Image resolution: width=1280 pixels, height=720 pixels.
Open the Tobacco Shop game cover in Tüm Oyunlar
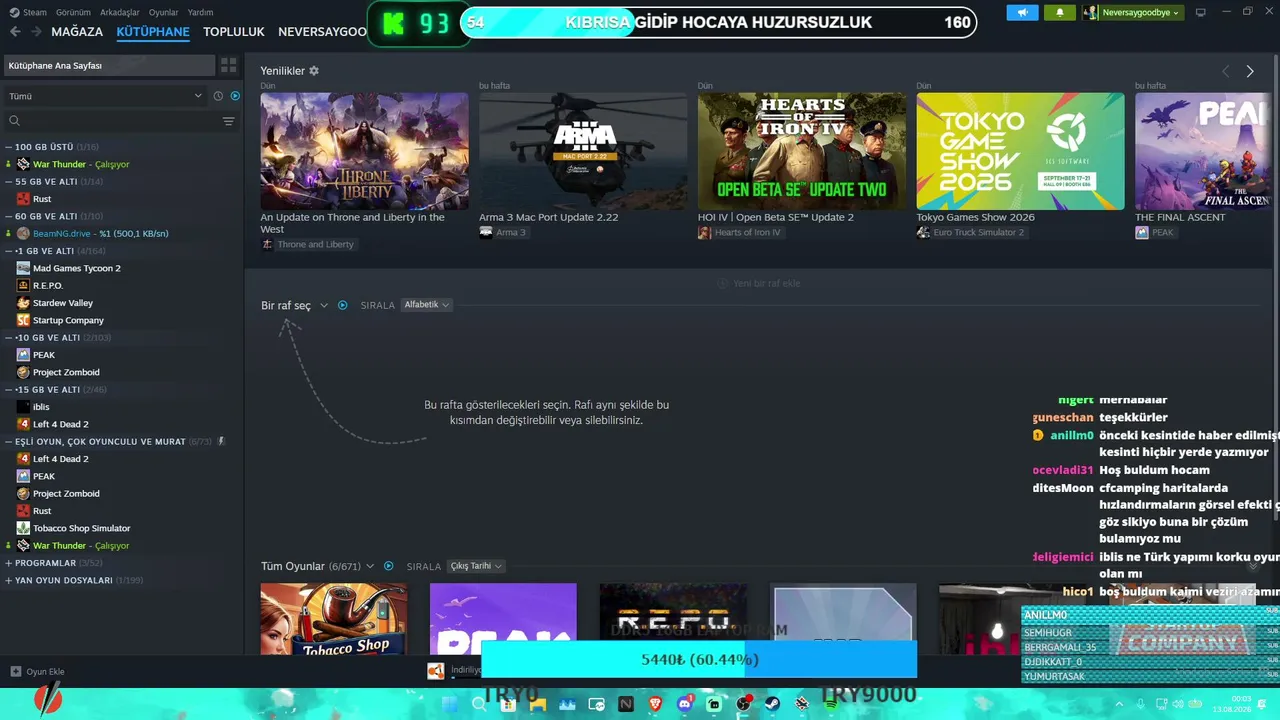tap(334, 619)
